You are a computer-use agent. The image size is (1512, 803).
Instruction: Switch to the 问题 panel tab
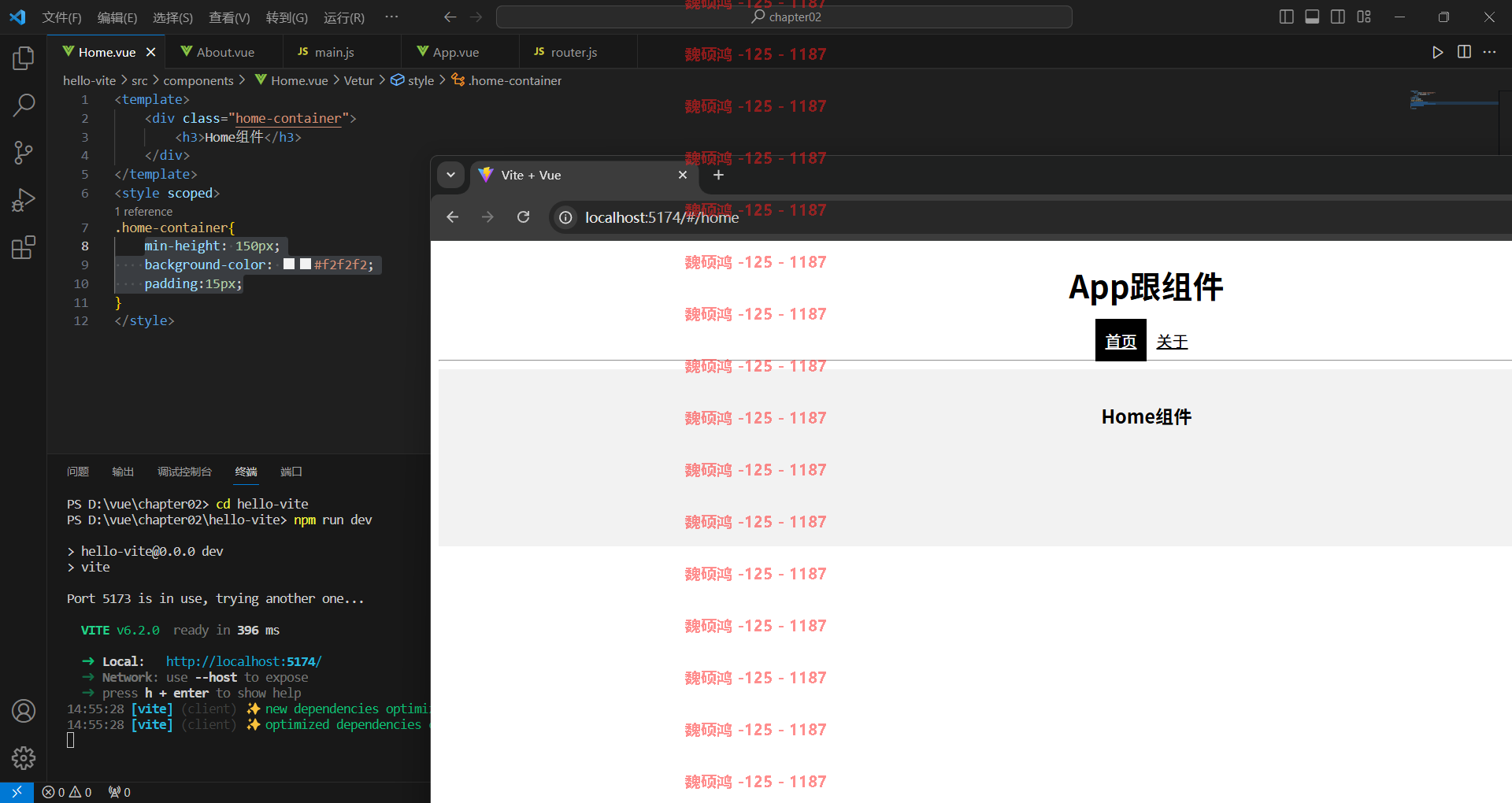pos(78,472)
